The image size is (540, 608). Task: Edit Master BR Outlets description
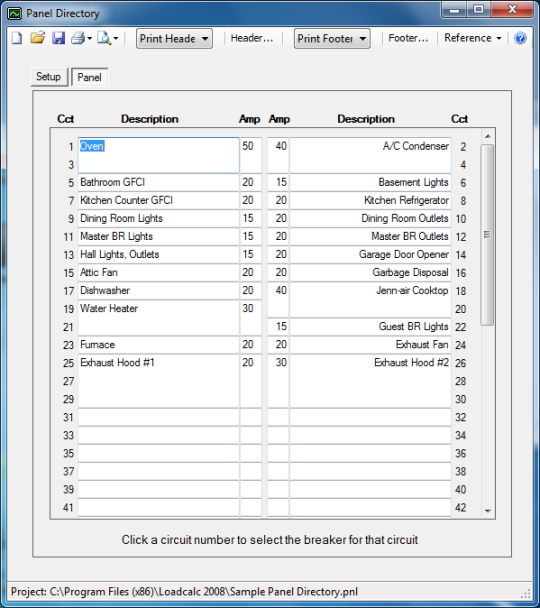click(370, 237)
